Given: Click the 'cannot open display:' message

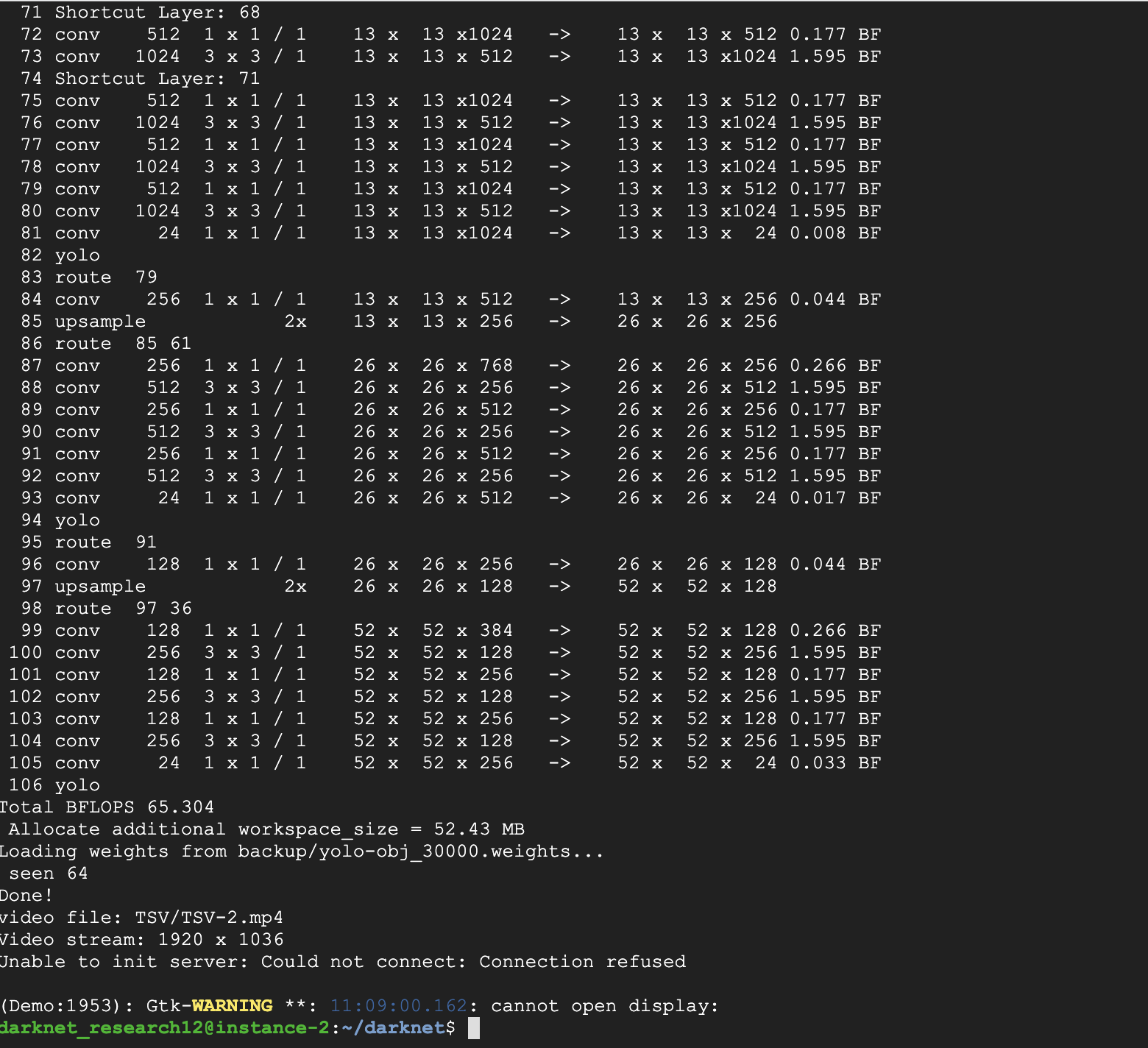Looking at the screenshot, I should 605,1006.
